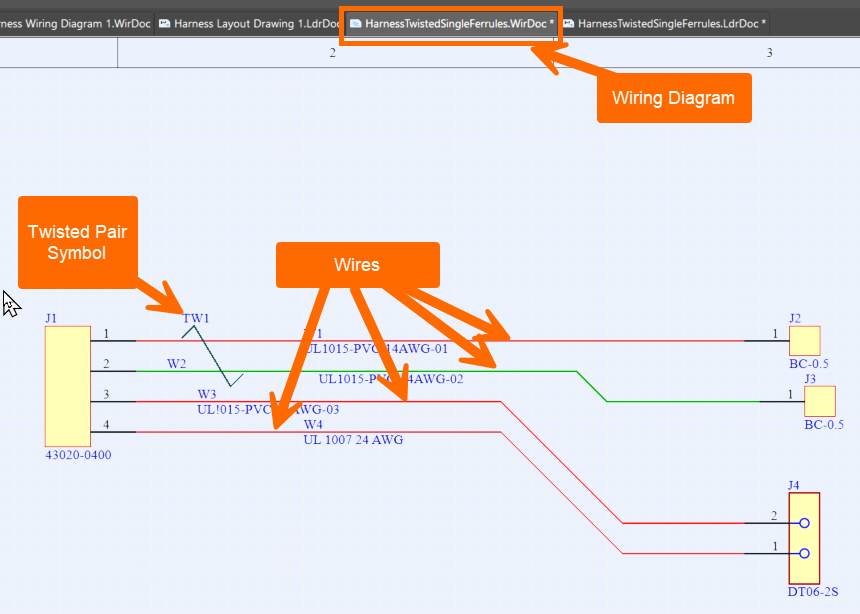The image size is (860, 614).
Task: Click document icon on HarnessTwistedSingleFerrules.LdrDoc tab
Action: tap(569, 24)
